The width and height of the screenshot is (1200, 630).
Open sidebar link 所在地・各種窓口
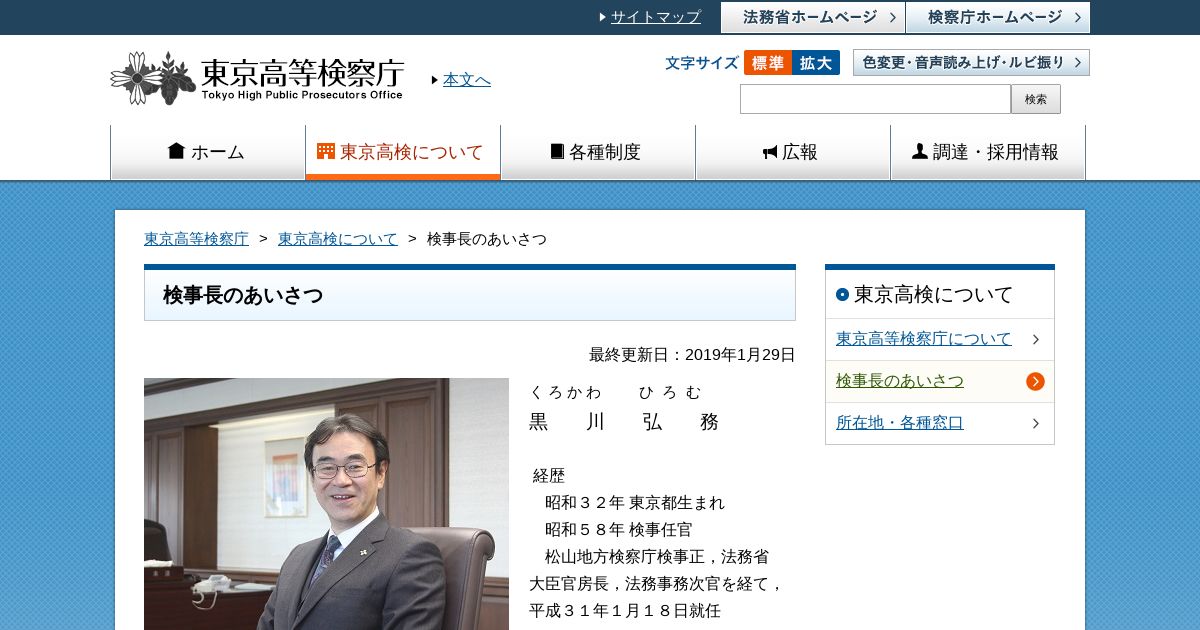click(x=900, y=423)
